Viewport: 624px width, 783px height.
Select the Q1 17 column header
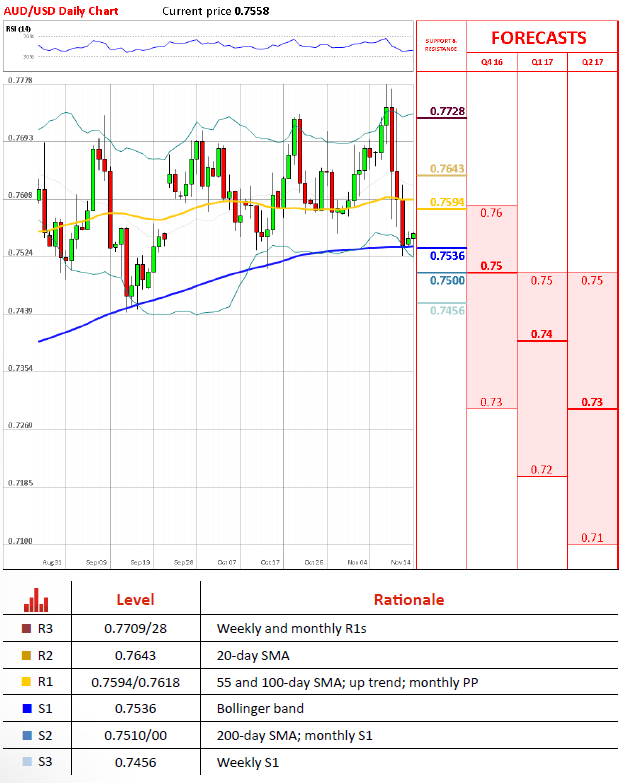click(542, 62)
